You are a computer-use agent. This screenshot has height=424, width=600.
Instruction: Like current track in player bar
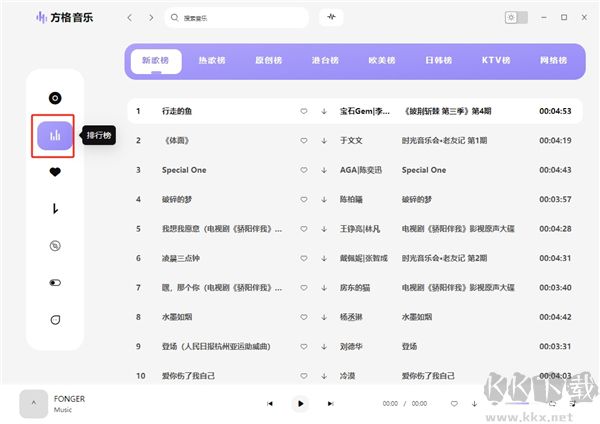pos(454,404)
